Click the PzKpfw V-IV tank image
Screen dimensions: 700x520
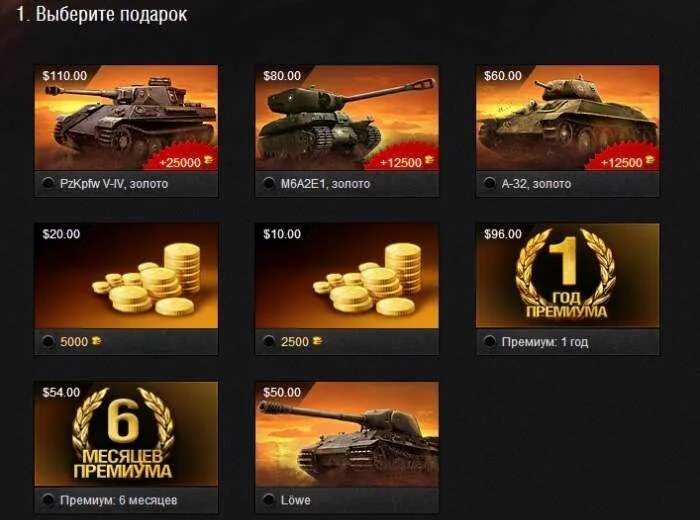(x=126, y=117)
